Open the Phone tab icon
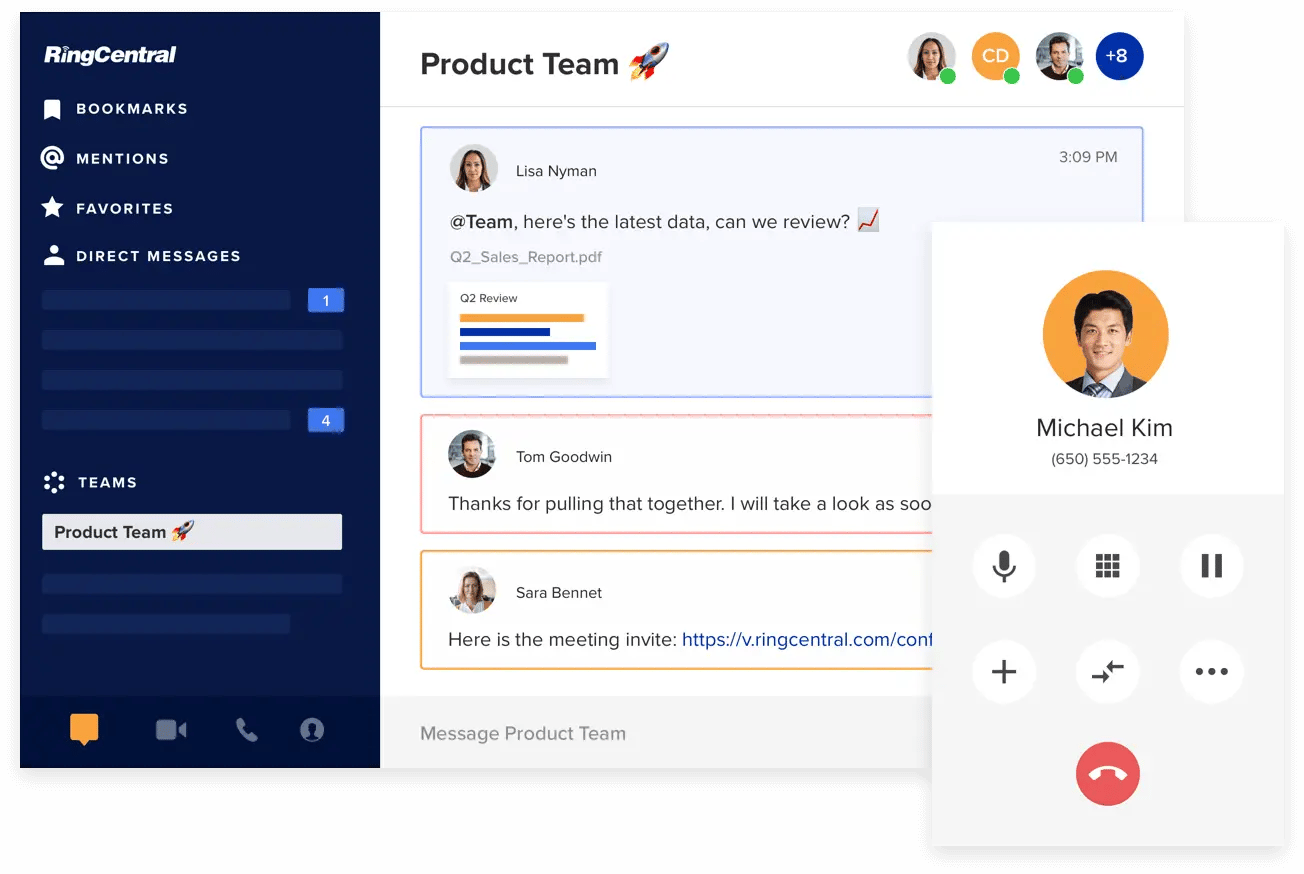 tap(246, 730)
